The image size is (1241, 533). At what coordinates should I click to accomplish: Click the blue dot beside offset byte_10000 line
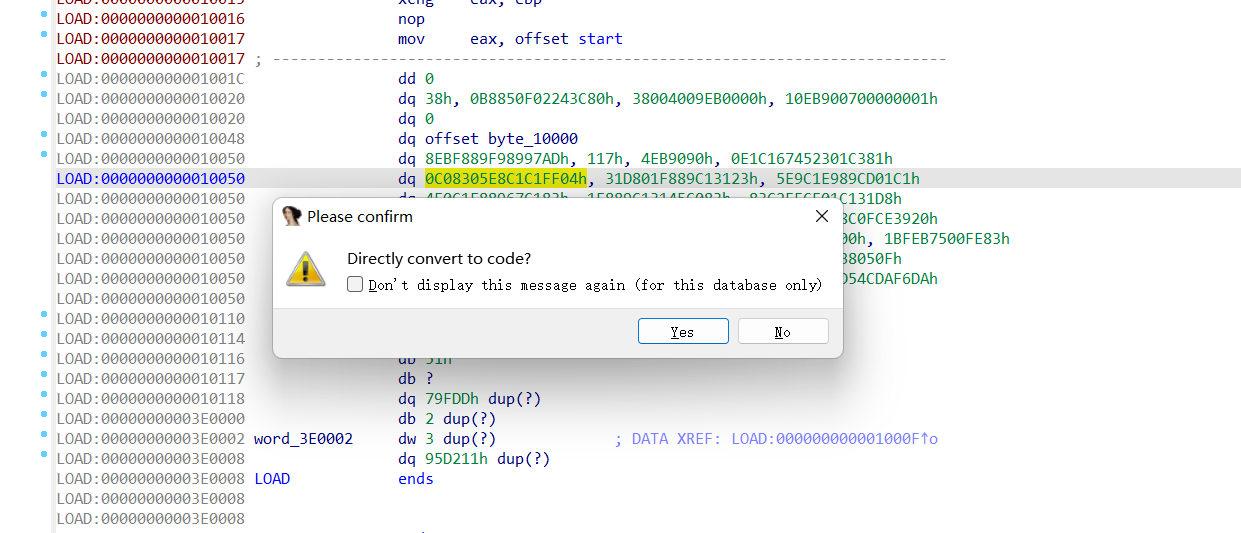44,135
